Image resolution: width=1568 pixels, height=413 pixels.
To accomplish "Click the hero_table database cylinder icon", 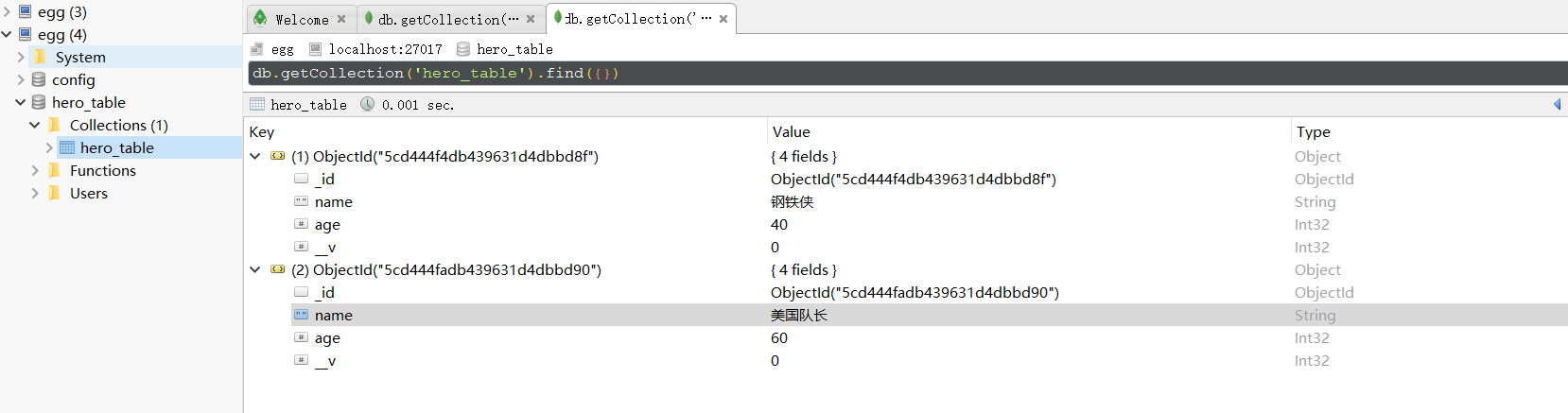I will coord(39,102).
